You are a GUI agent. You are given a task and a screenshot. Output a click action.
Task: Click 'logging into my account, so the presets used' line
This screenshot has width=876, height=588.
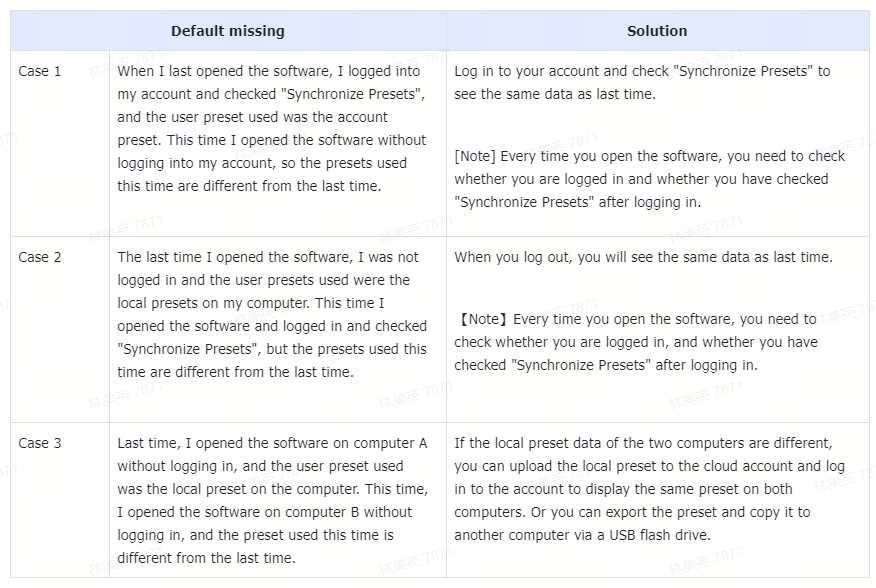pyautogui.click(x=262, y=163)
